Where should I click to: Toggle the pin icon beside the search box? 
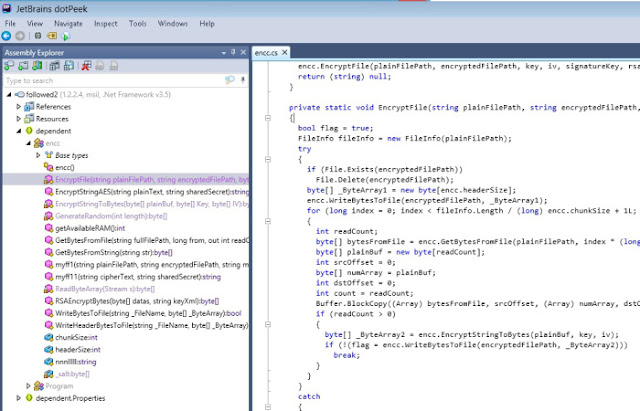(243, 80)
